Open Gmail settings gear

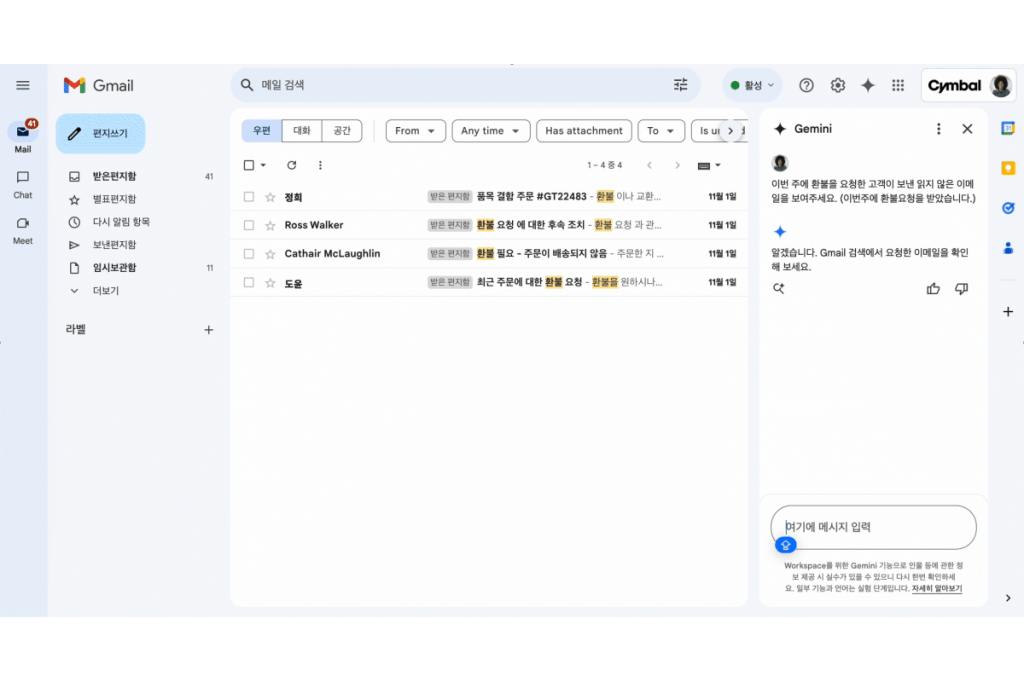click(x=838, y=86)
